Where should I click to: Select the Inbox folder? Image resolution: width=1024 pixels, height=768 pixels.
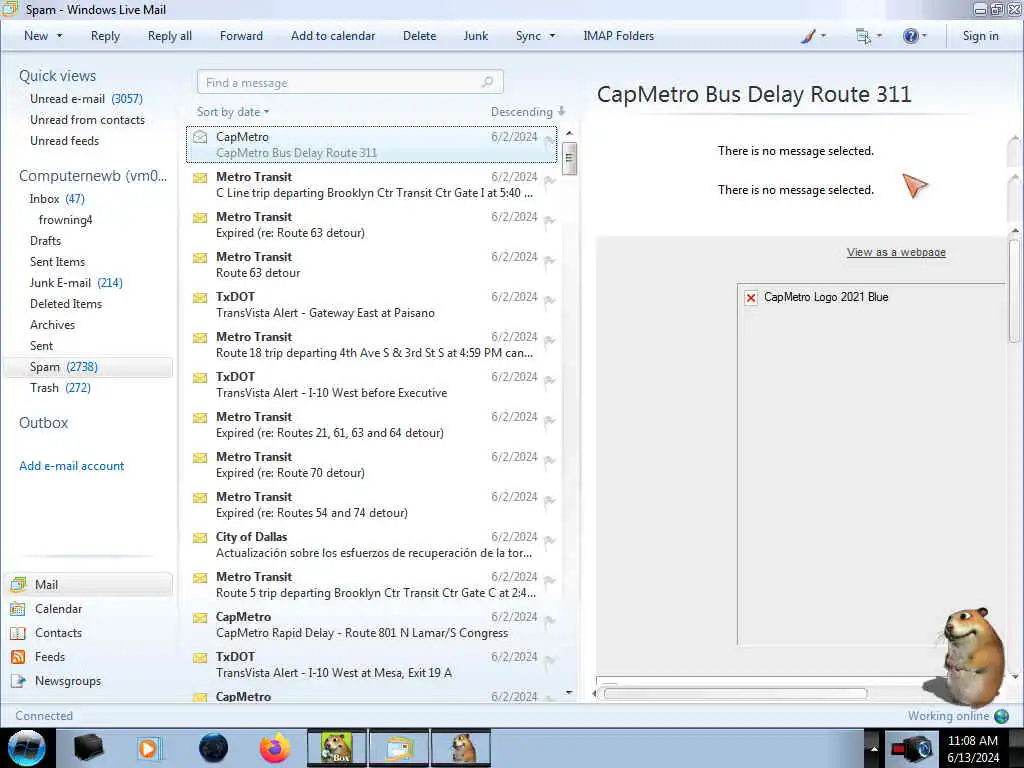pyautogui.click(x=57, y=199)
